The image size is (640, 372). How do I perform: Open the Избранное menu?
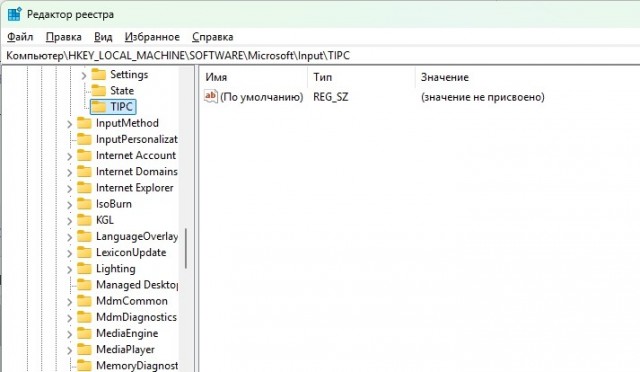[152, 37]
